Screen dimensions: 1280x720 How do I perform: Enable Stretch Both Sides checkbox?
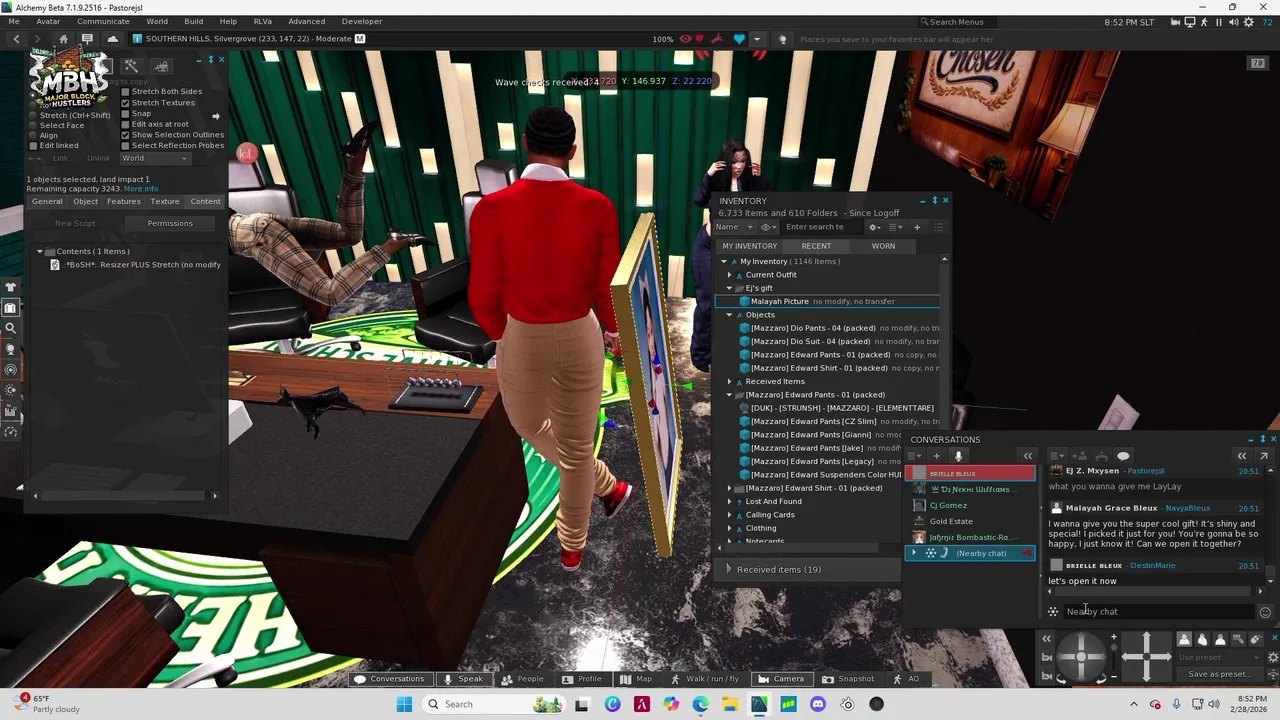[x=125, y=92]
